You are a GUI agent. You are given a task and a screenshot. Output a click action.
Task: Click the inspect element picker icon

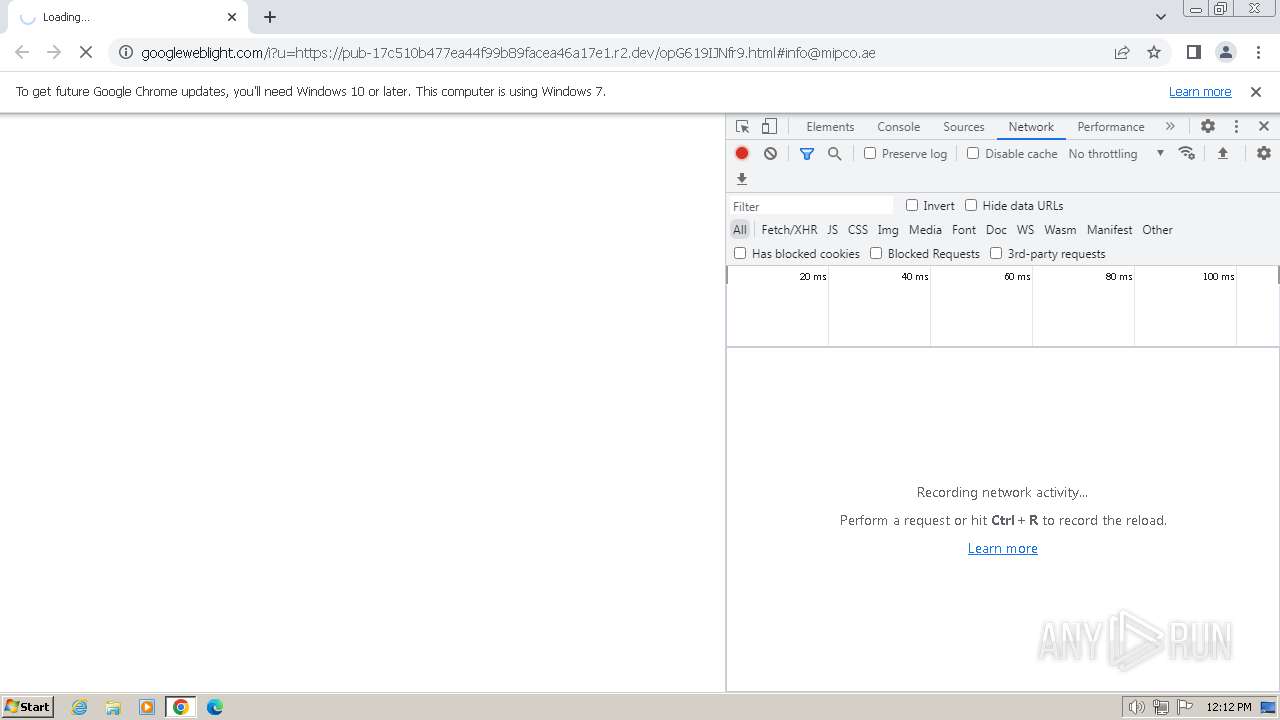742,127
